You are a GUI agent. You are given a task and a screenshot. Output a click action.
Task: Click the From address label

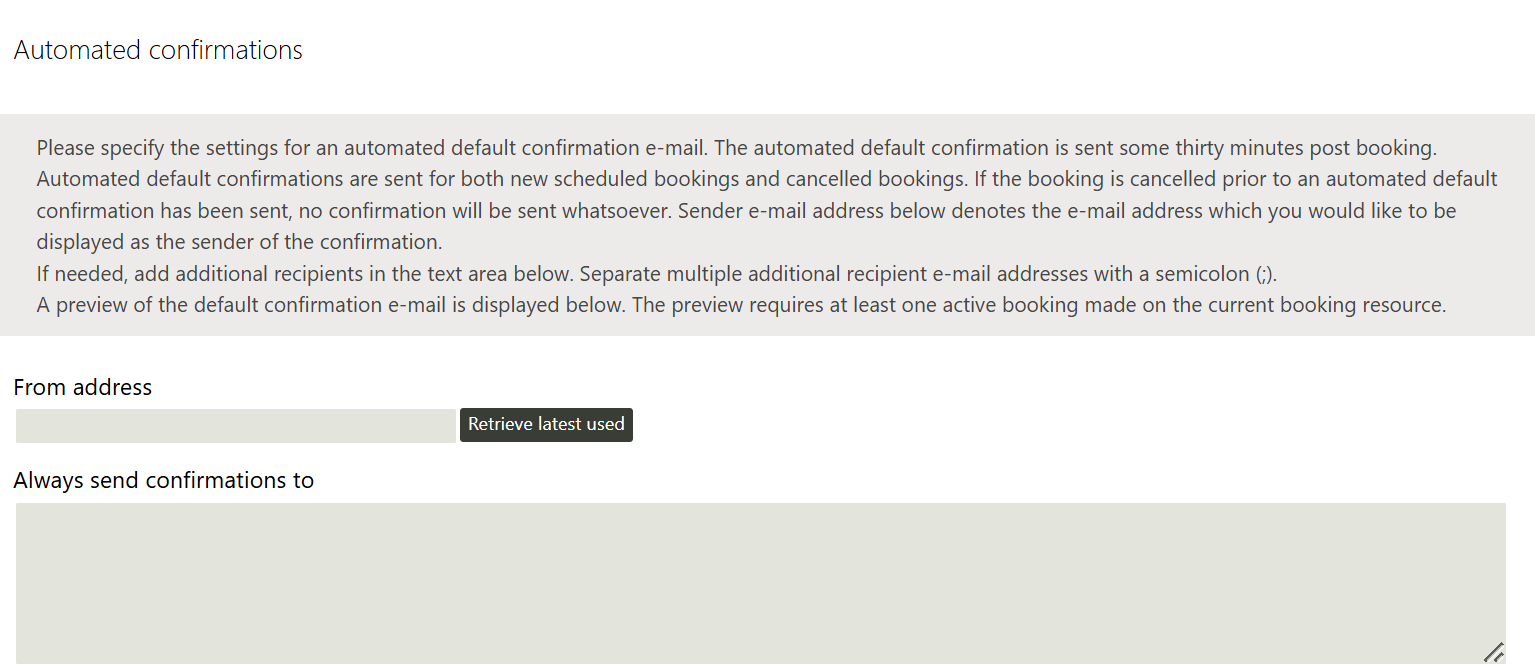(83, 388)
